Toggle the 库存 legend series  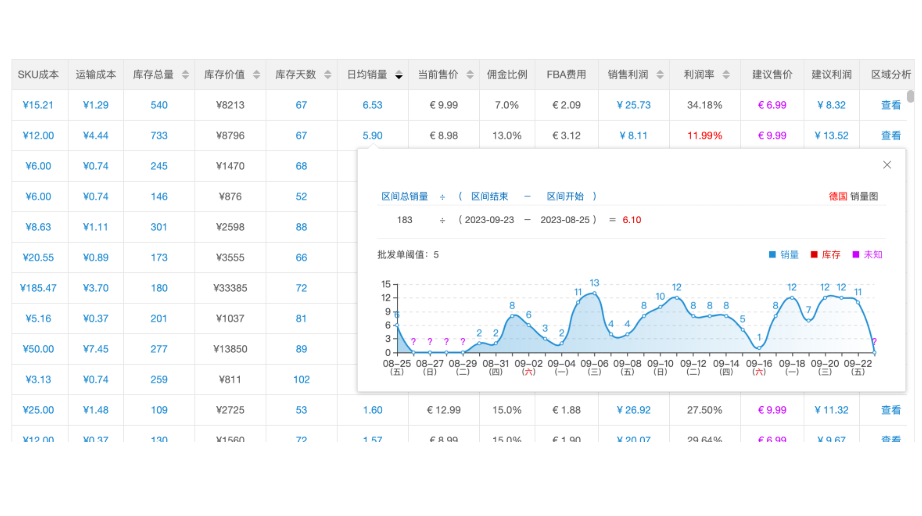tap(825, 255)
